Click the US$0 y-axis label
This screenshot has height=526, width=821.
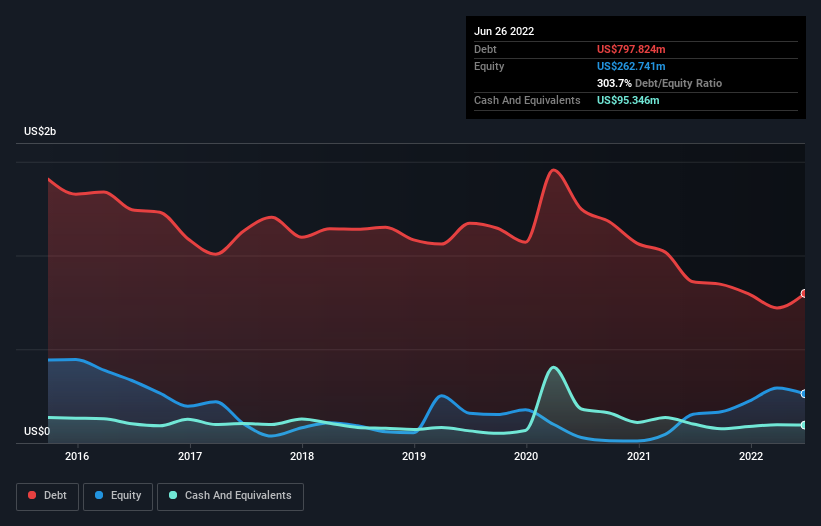pos(37,431)
